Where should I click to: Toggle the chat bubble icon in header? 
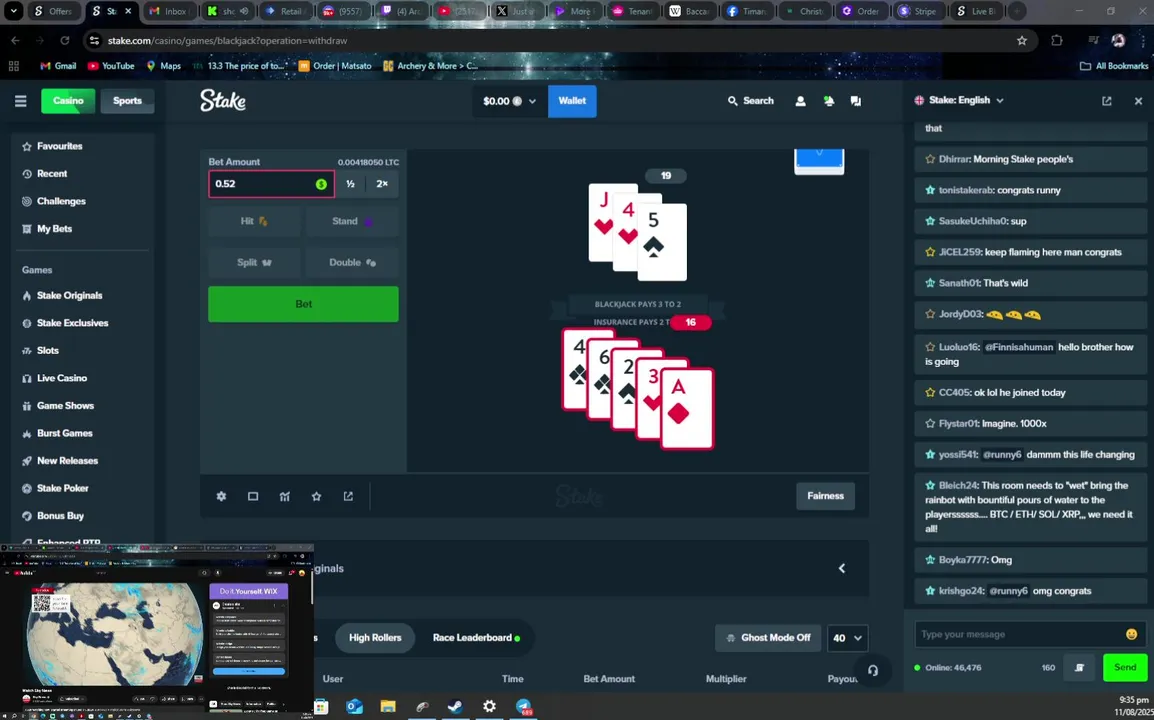pos(855,101)
